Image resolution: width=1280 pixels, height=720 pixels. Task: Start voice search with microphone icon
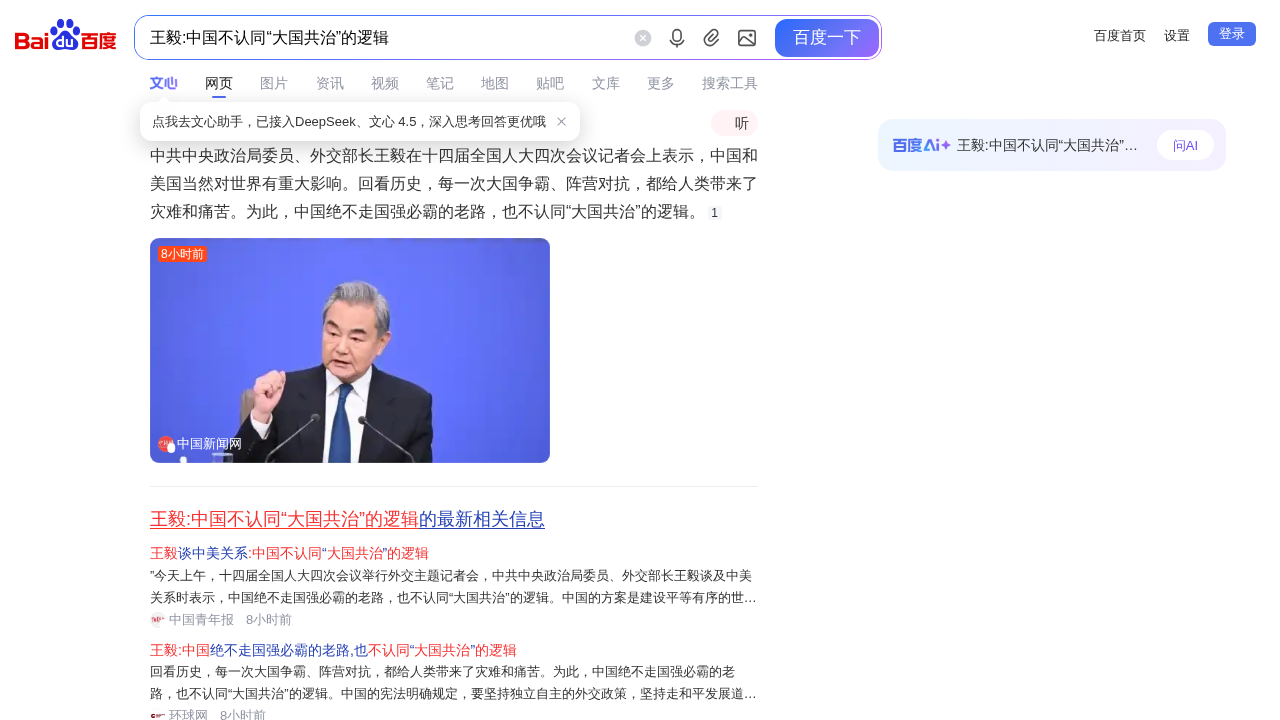click(677, 38)
